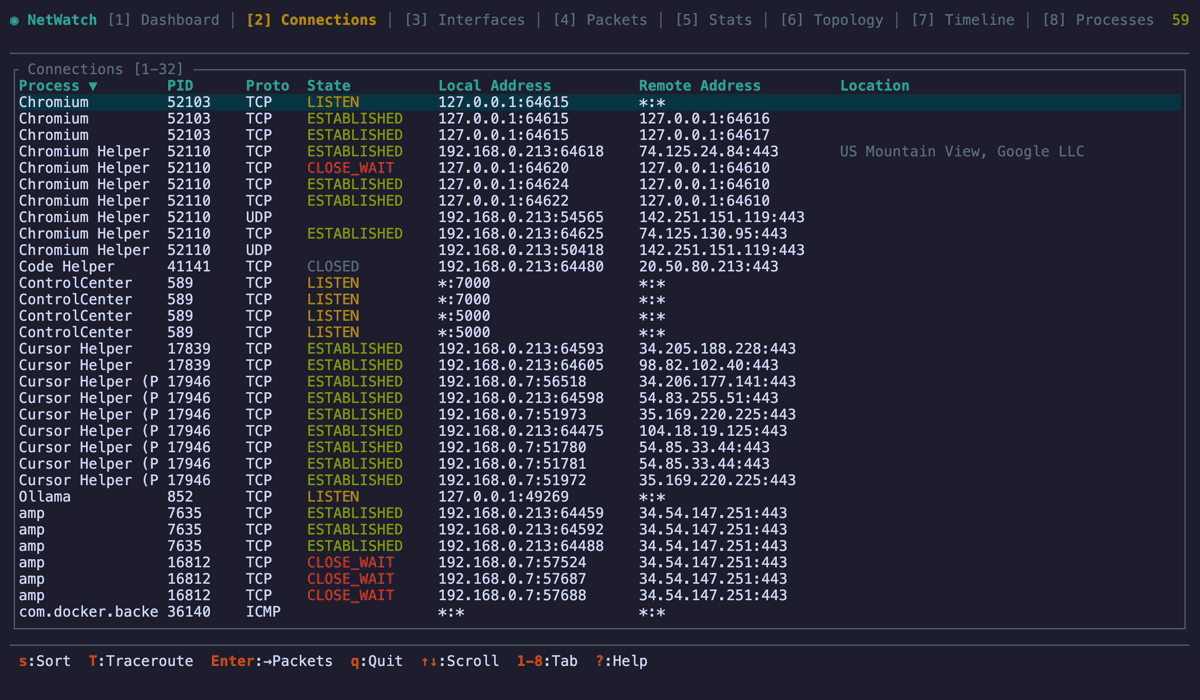Open the Stats tab
Image resolution: width=1200 pixels, height=700 pixels.
point(721,19)
